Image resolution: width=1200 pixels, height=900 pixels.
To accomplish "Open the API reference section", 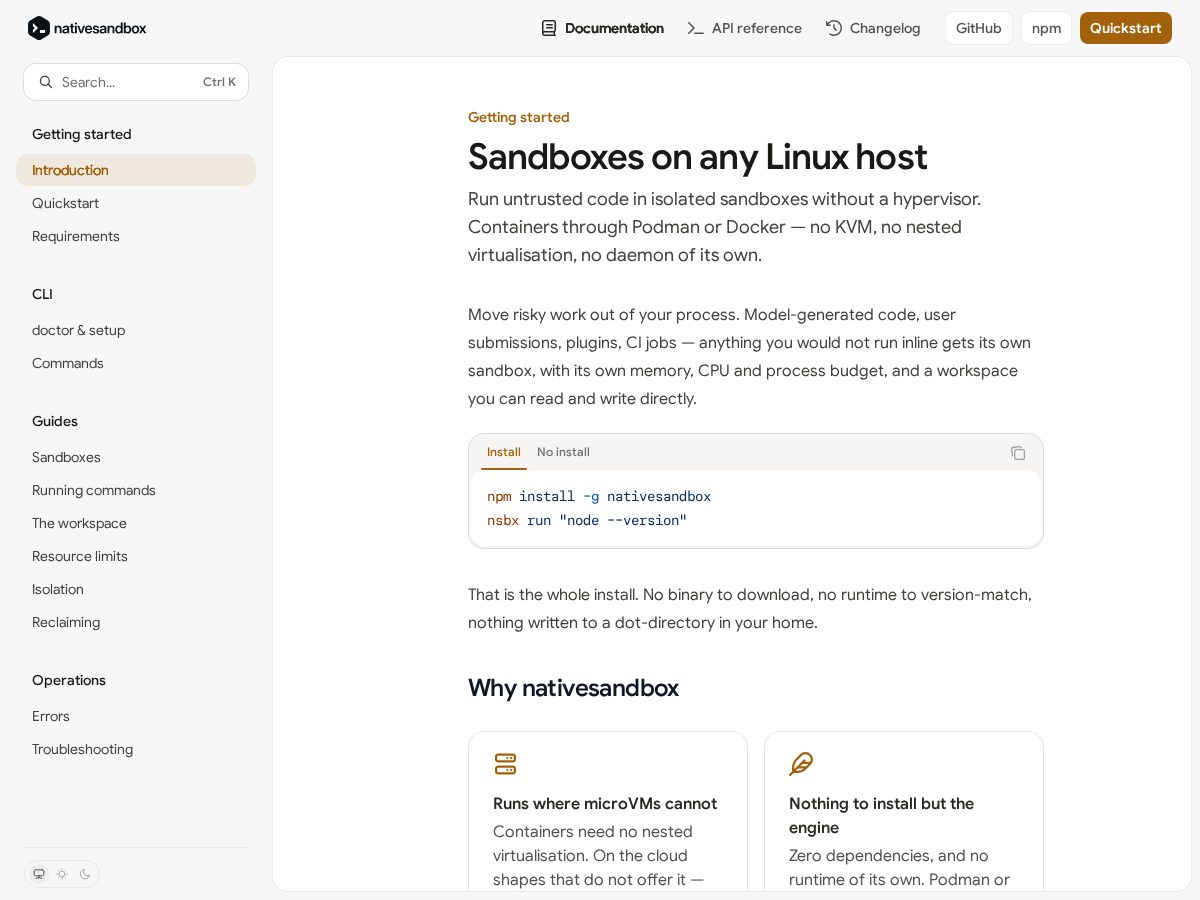I will tap(745, 28).
